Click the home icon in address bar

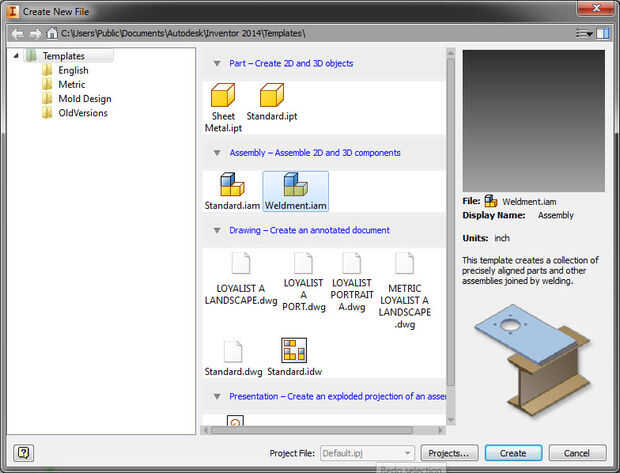coord(52,33)
